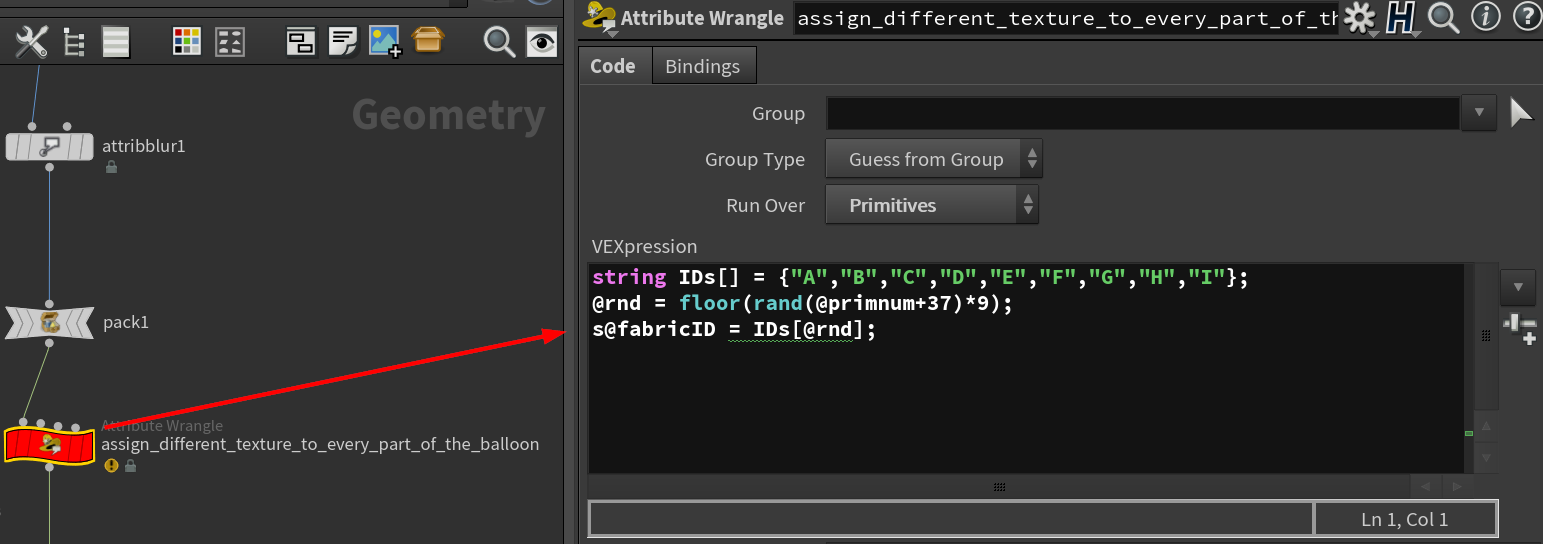Open node help with question mark icon
The height and width of the screenshot is (544, 1543).
pos(1526,17)
